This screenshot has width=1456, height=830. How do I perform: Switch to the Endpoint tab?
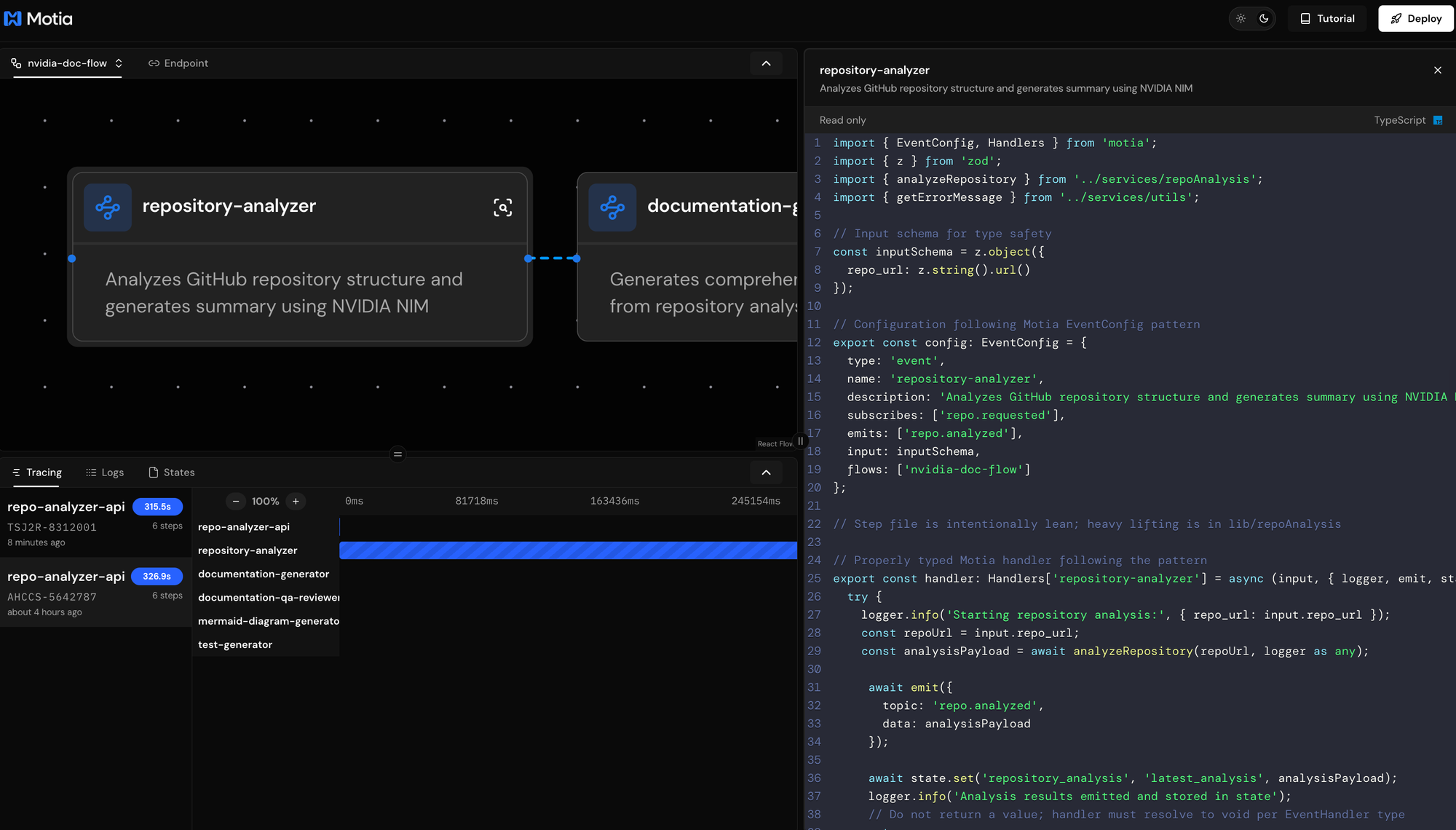pyautogui.click(x=178, y=63)
